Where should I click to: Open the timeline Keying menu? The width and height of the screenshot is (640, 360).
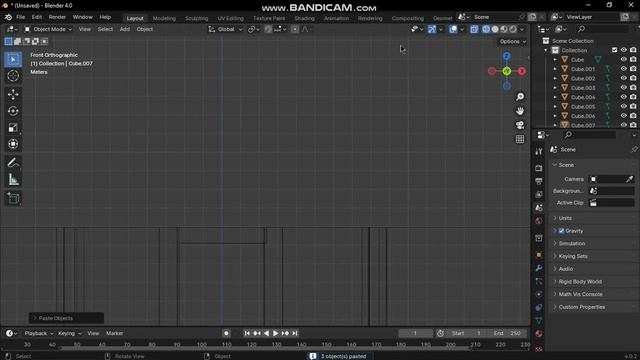(69, 333)
